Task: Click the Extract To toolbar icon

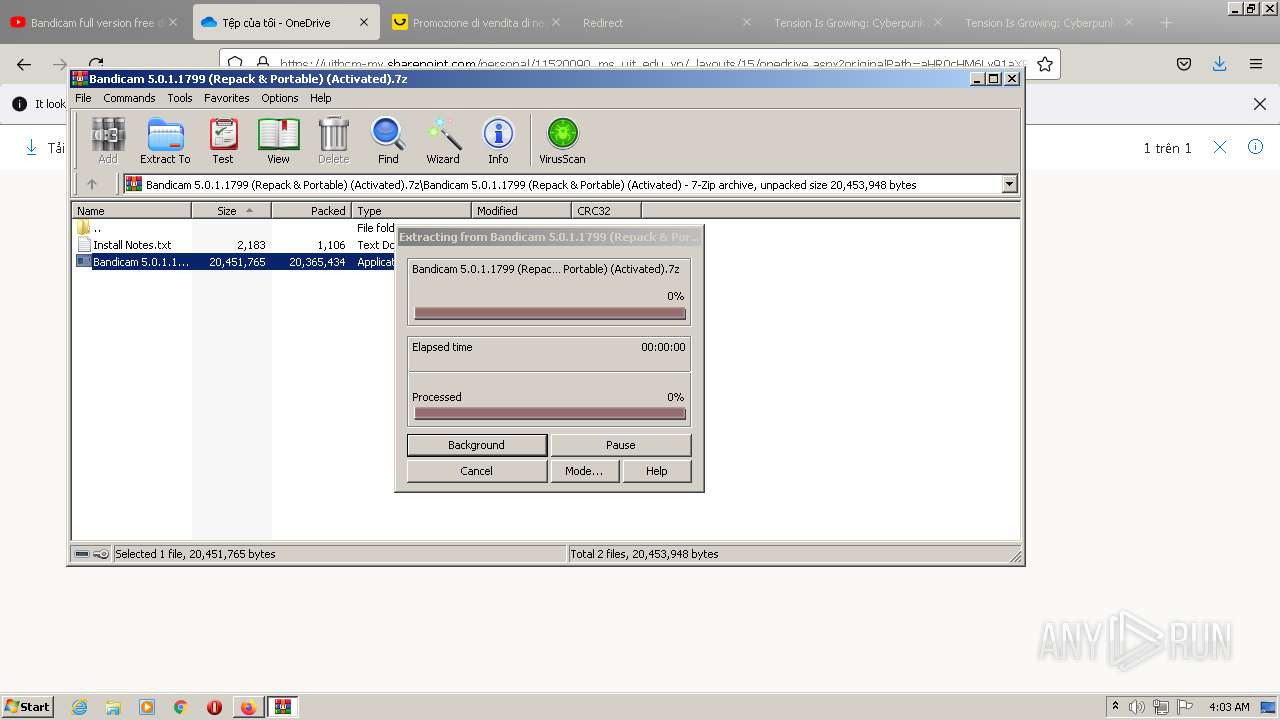Action: pos(165,140)
